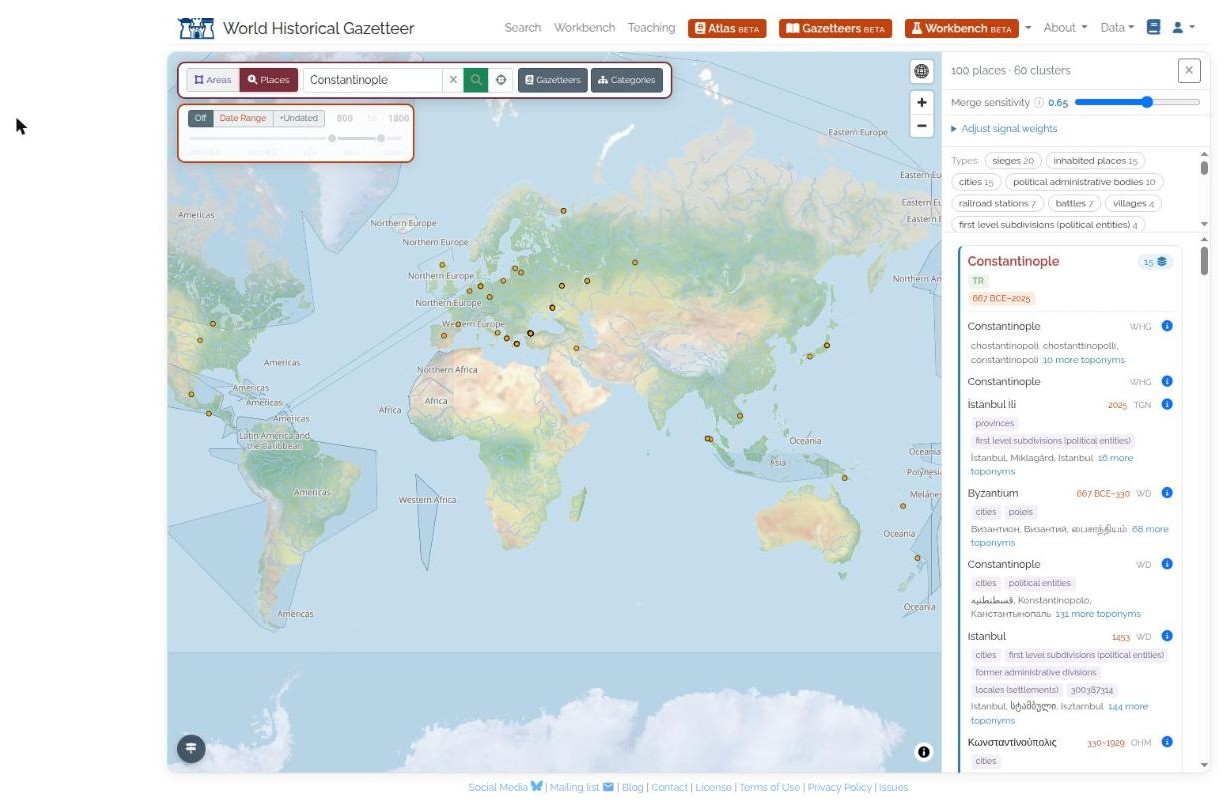Open info for Constantinople WD record
This screenshot has height=809, width=1229.
pos(1167,564)
